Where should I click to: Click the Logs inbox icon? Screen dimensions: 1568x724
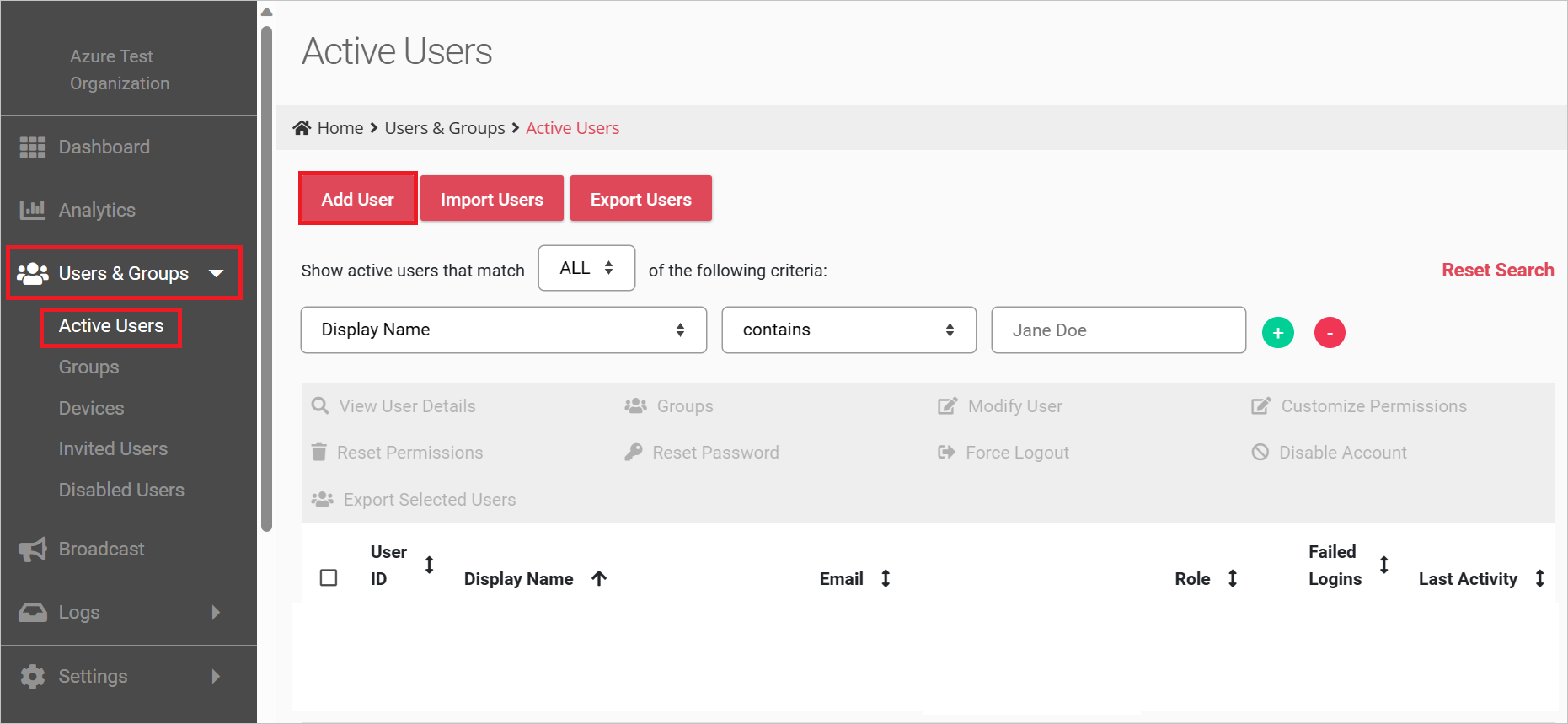[33, 613]
